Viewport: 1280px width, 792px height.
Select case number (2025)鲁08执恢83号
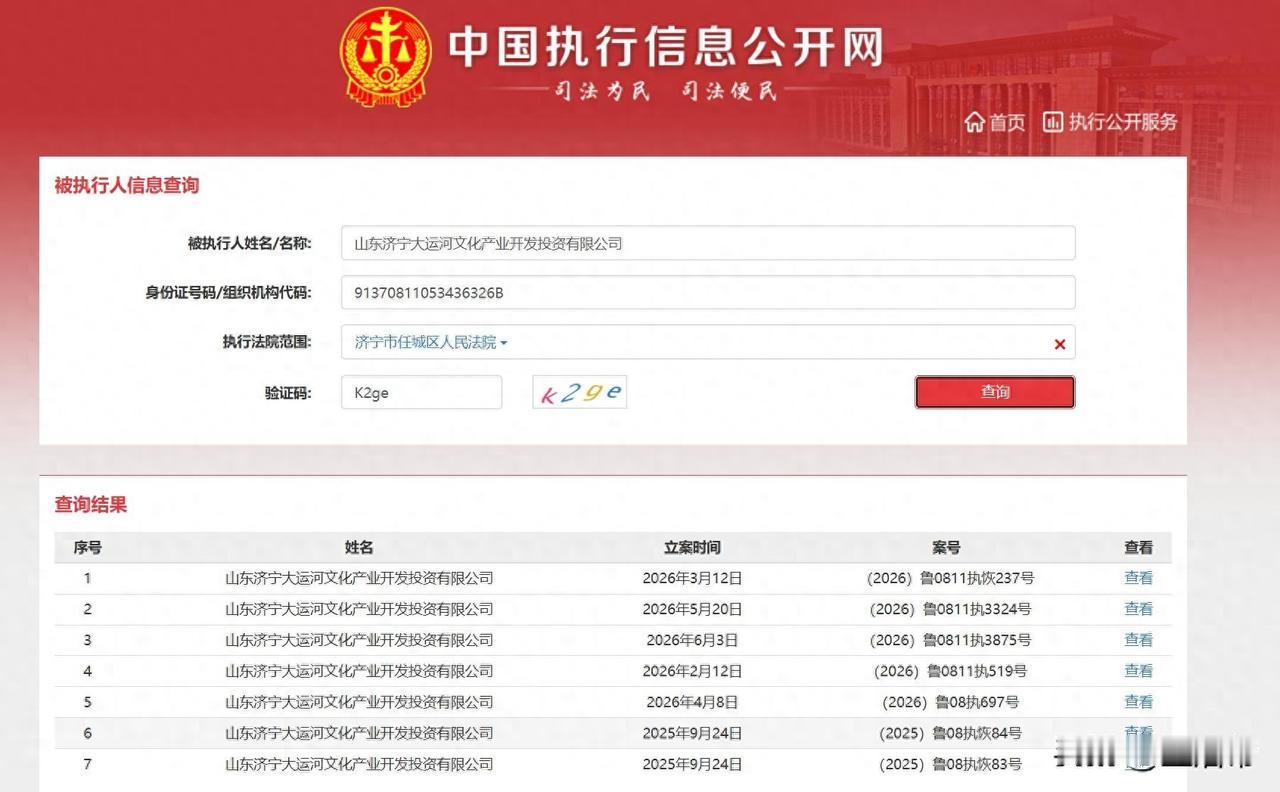pyautogui.click(x=950, y=764)
